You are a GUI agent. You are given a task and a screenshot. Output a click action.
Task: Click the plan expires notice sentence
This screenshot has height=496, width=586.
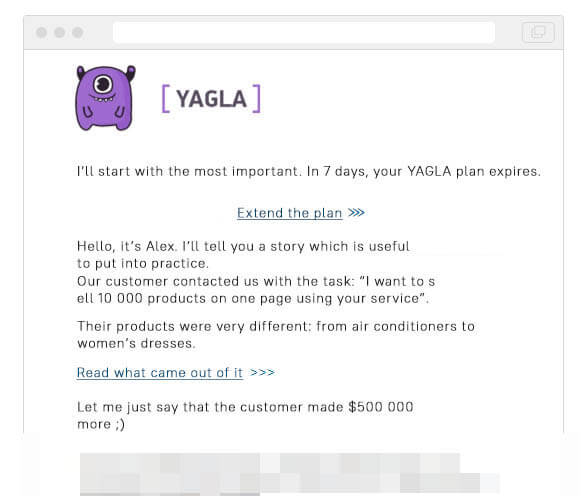click(309, 172)
